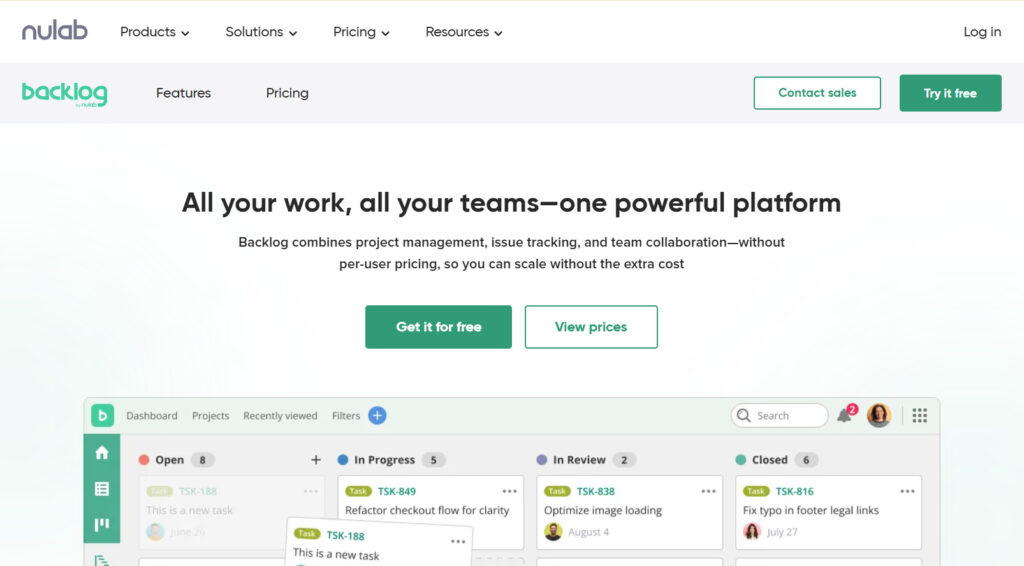The image size is (1024, 566).
Task: Click the Search field in app preview
Action: pos(780,415)
